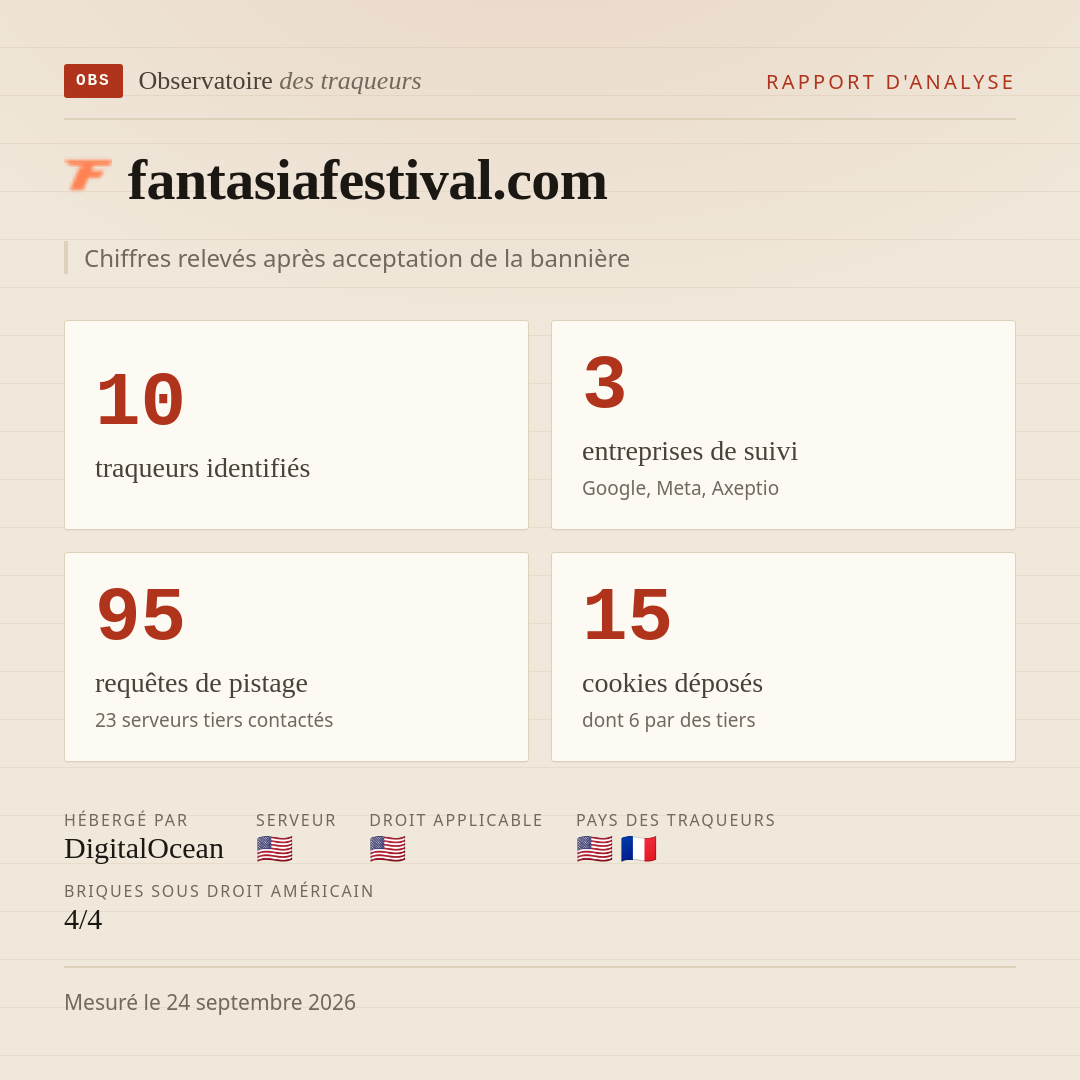This screenshot has width=1080, height=1080.
Task: Click the French flag under Pays des traqueurs
Action: click(638, 849)
